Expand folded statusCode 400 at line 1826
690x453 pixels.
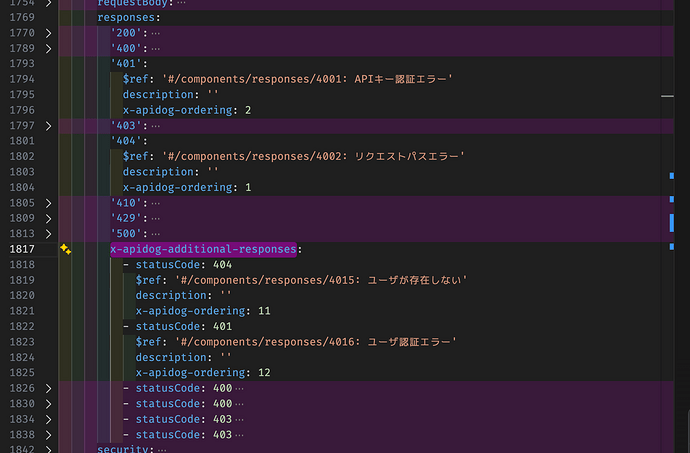[x=47, y=388]
